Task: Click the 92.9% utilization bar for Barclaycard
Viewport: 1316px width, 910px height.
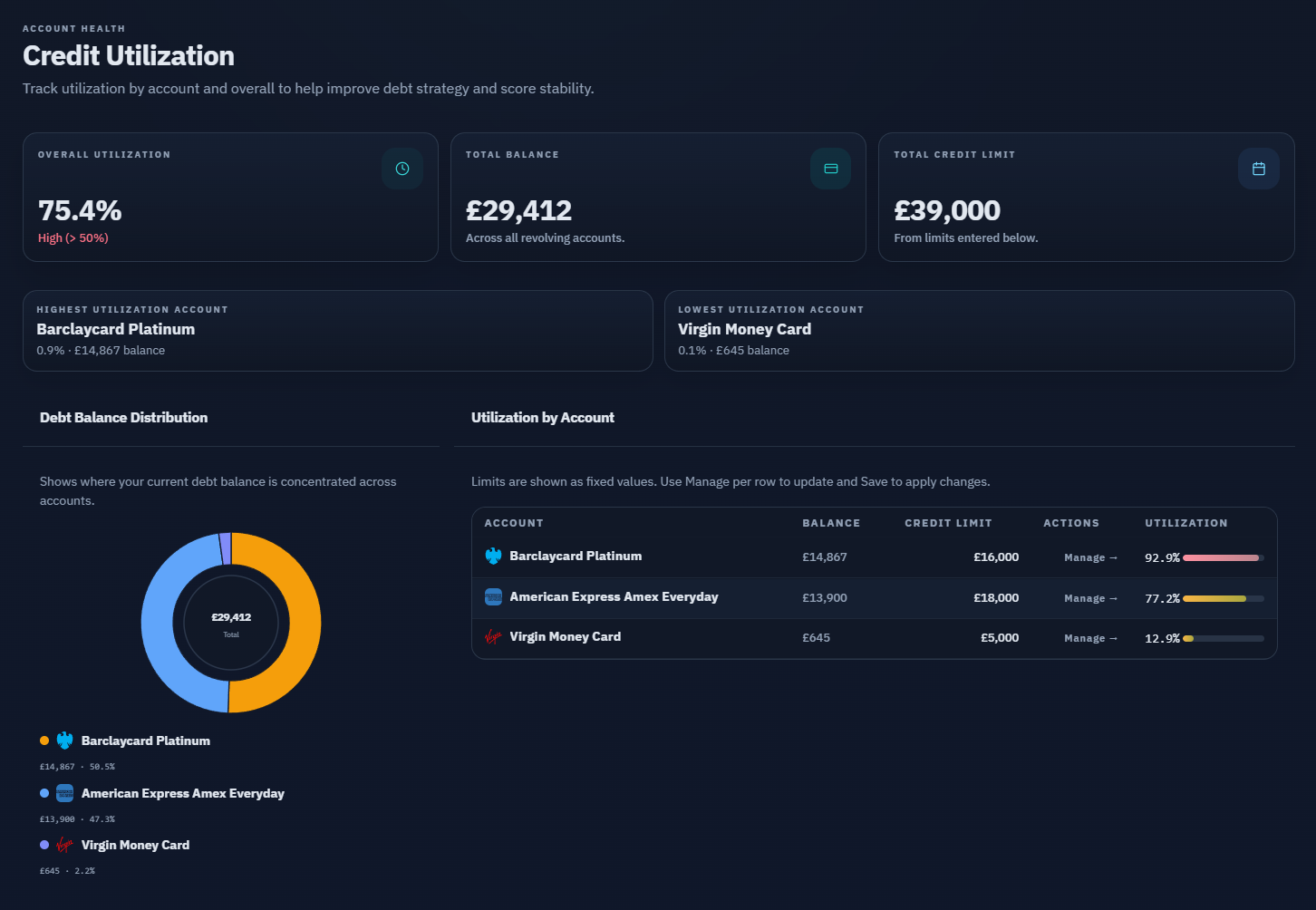Action: coord(1224,557)
